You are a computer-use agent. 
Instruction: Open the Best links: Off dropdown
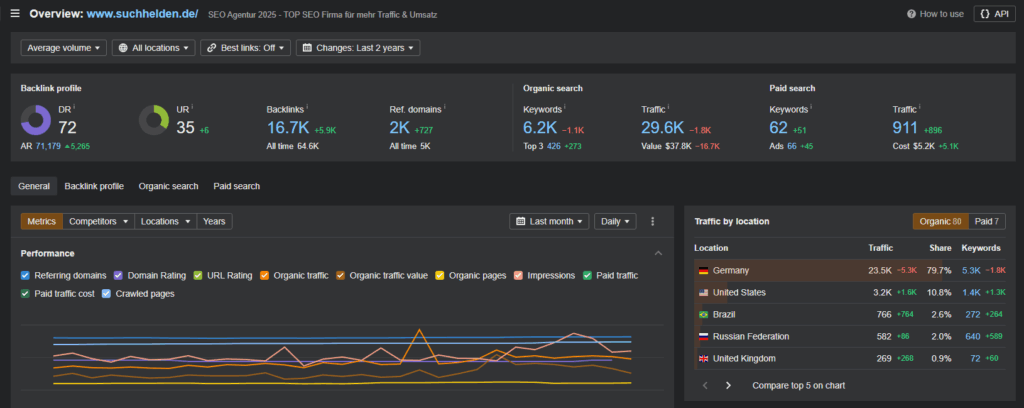pyautogui.click(x=246, y=48)
